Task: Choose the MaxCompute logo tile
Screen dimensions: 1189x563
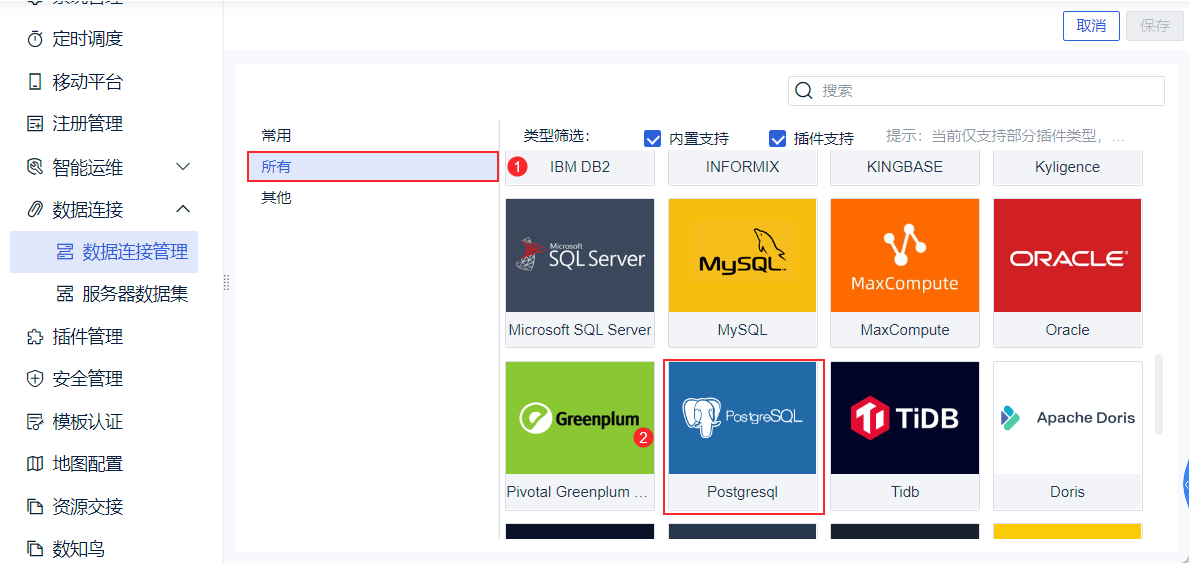Action: 905,255
